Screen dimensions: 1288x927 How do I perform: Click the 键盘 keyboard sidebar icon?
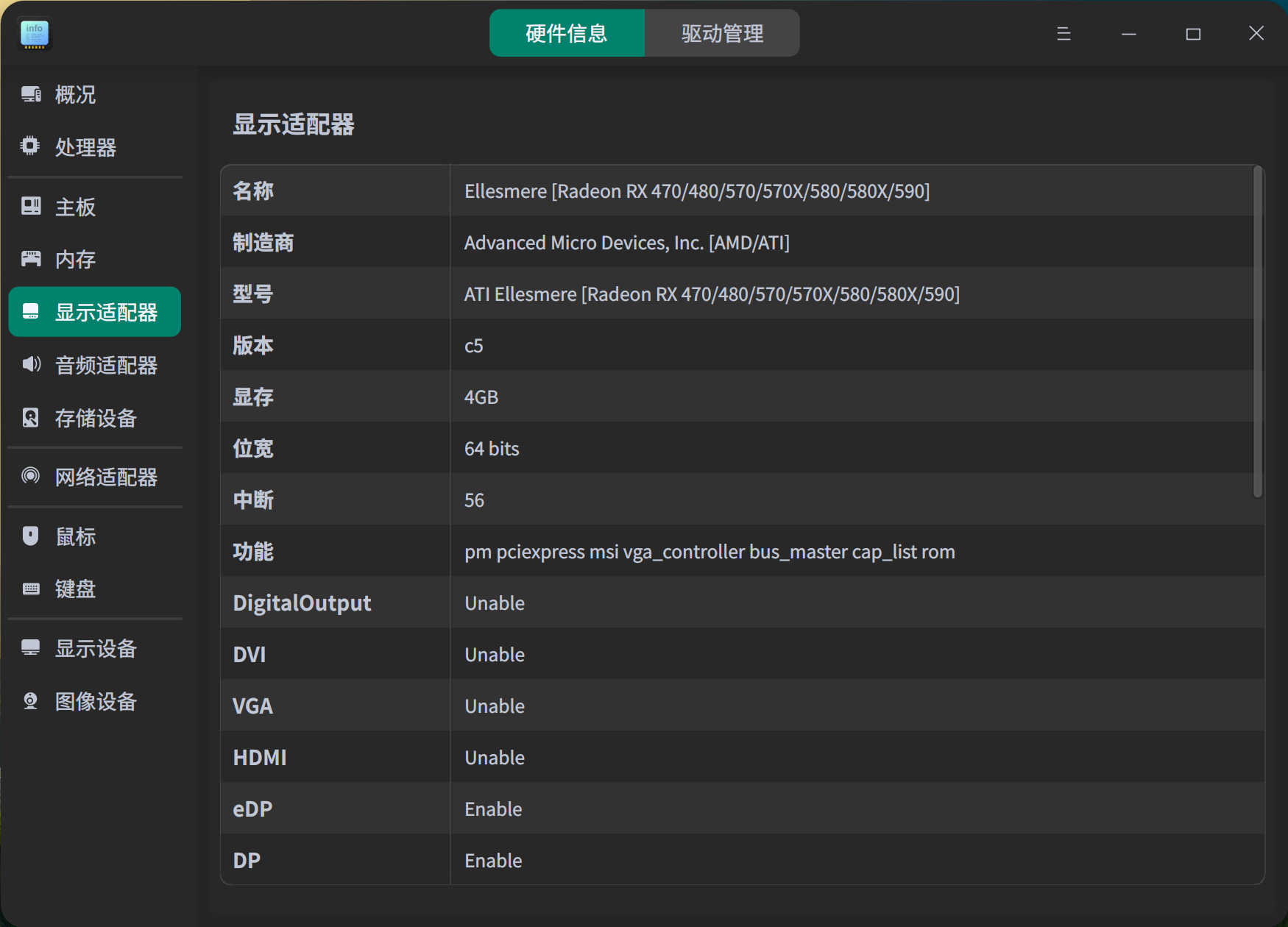[x=29, y=588]
